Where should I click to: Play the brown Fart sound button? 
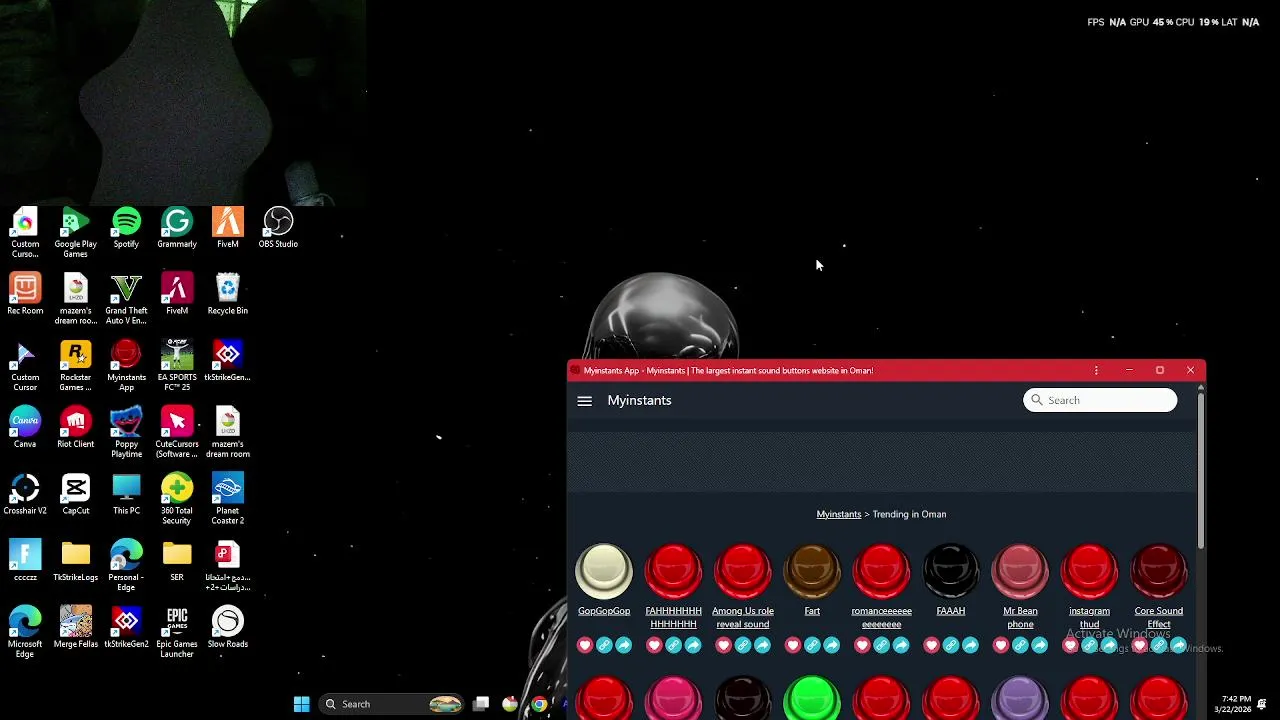pyautogui.click(x=812, y=572)
